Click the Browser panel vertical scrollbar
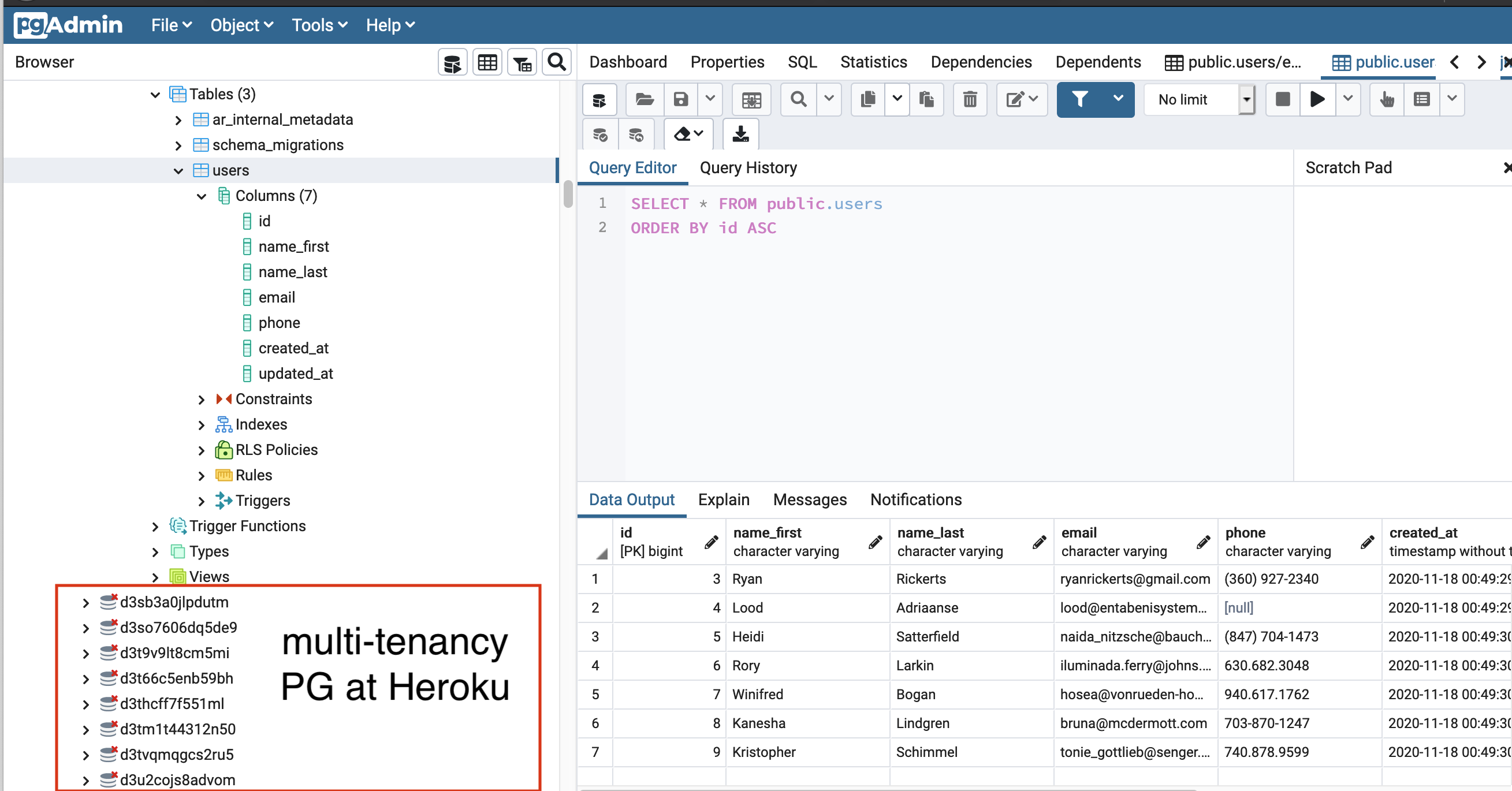The image size is (1512, 791). (567, 193)
